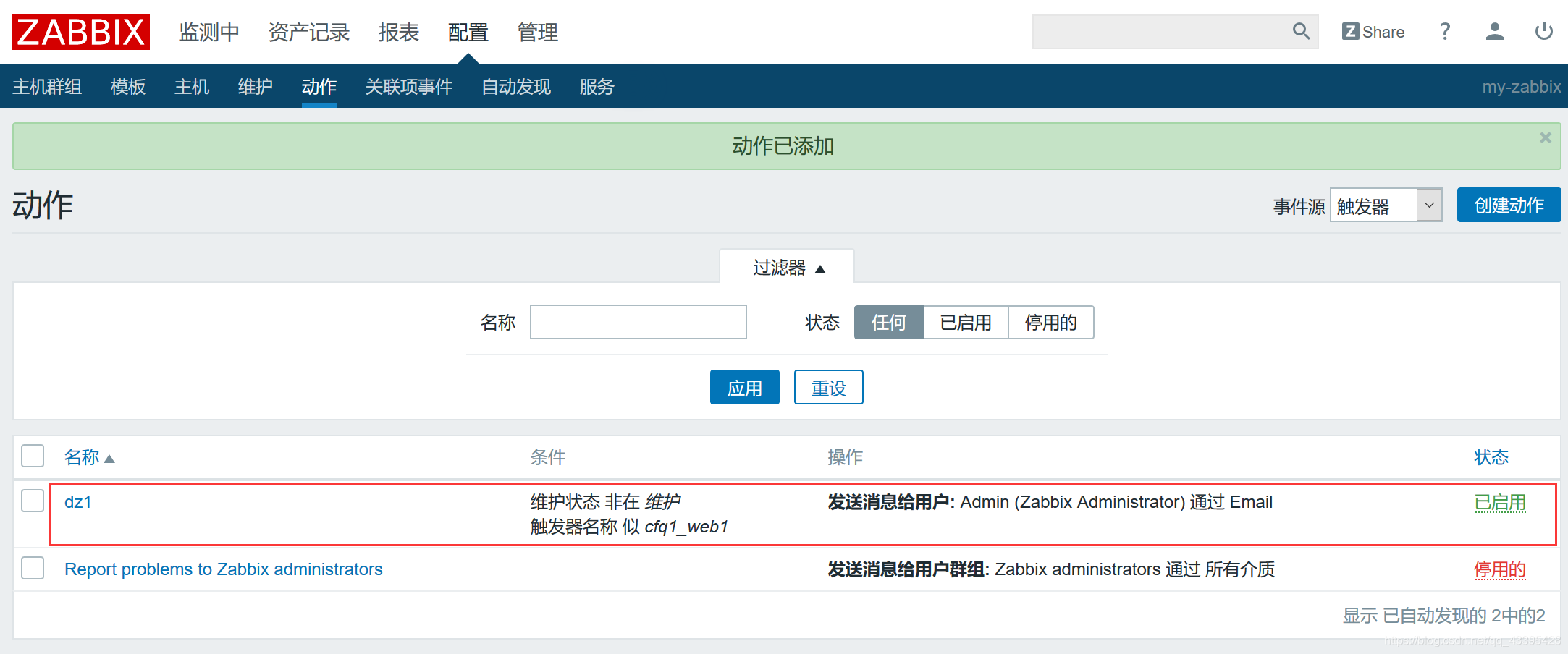Screen dimensions: 1568x654
Task: Click the my-zabbix server name
Action: [x=1522, y=87]
